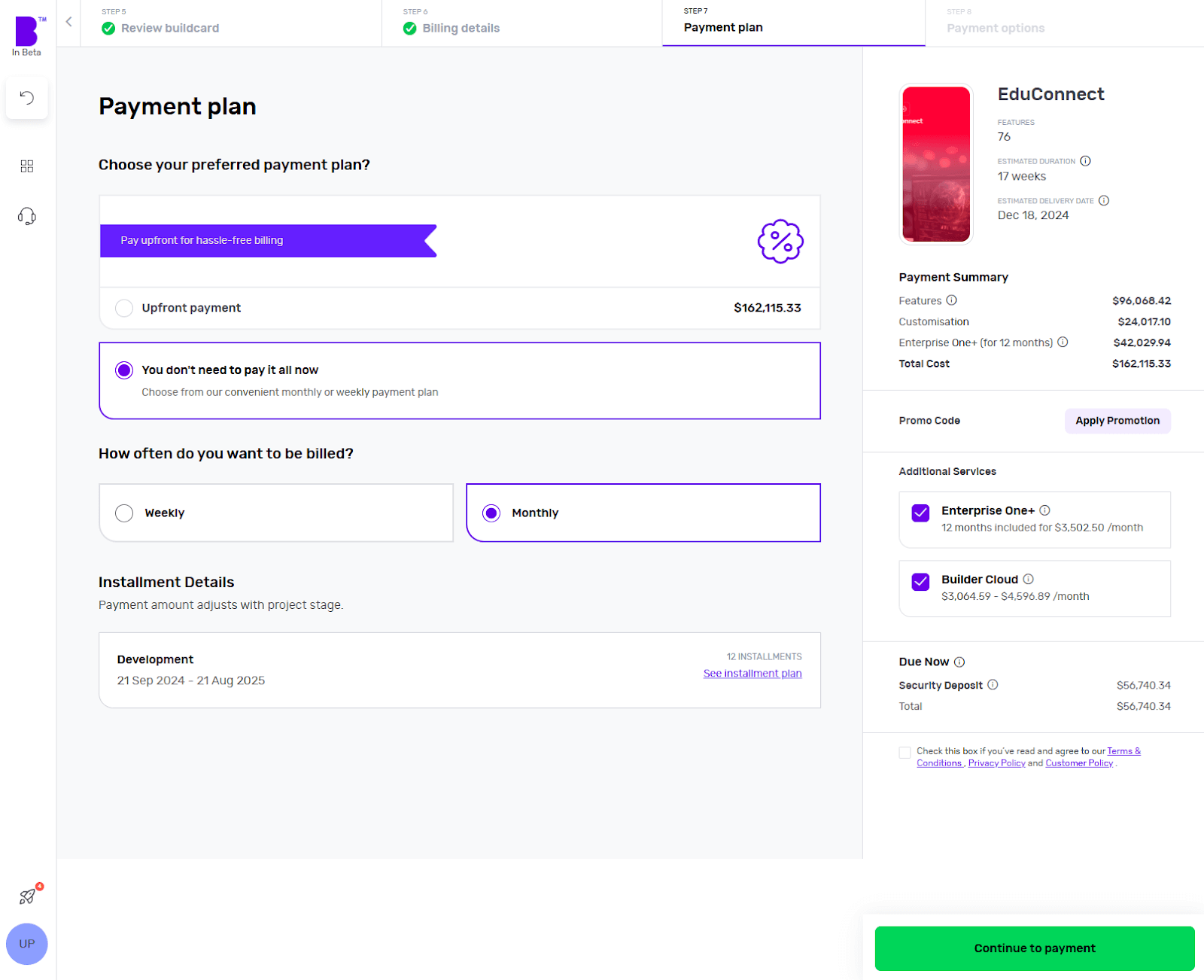Click the Enterprise One+ cost $42,029.94
The image size is (1204, 980).
tap(1142, 342)
